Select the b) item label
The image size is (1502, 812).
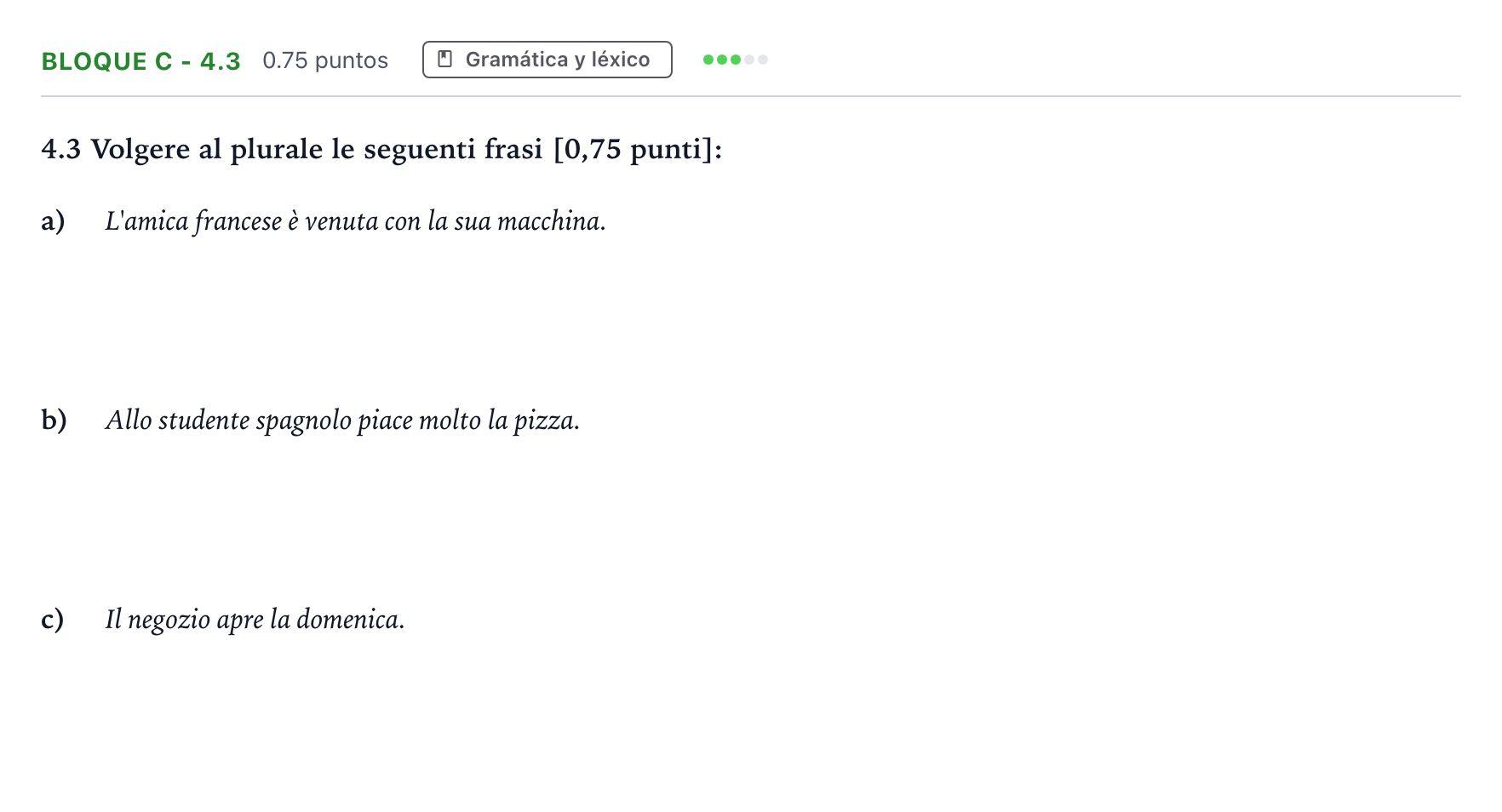pos(54,420)
